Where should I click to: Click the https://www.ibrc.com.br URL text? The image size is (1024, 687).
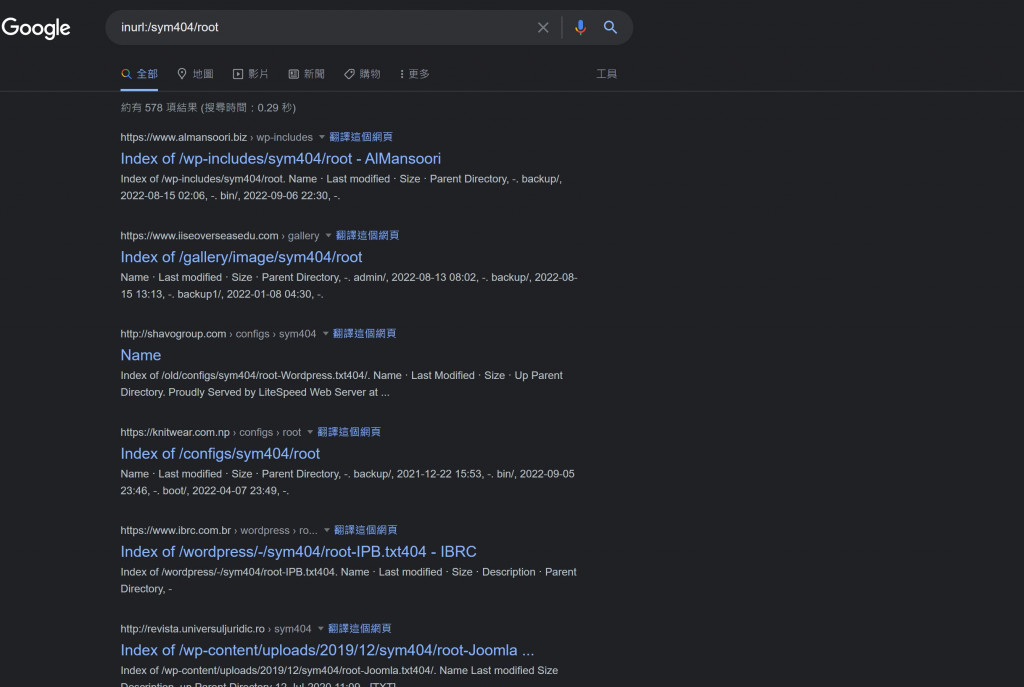click(176, 530)
